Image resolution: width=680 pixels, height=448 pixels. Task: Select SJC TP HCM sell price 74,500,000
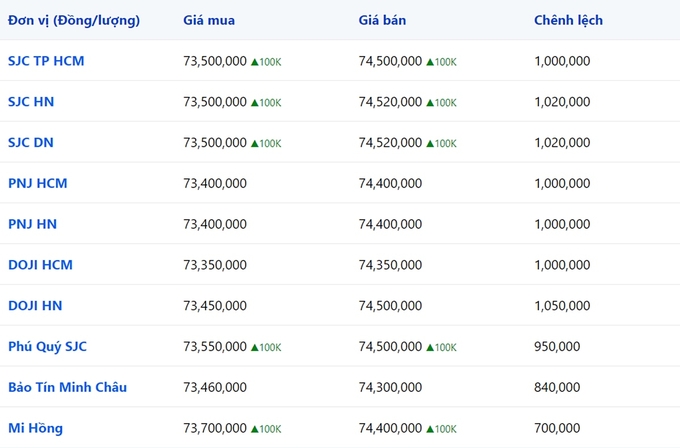coord(390,61)
